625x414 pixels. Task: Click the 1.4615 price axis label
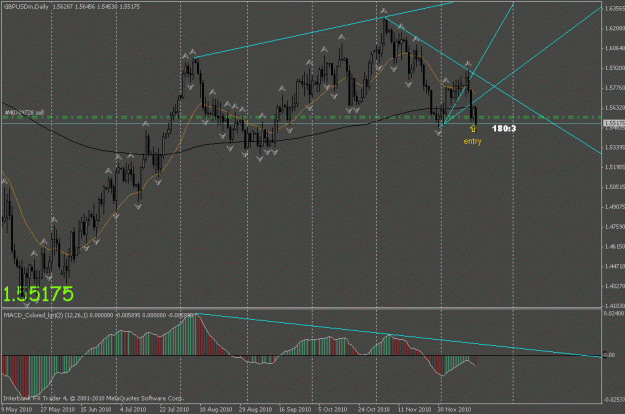pyautogui.click(x=614, y=247)
